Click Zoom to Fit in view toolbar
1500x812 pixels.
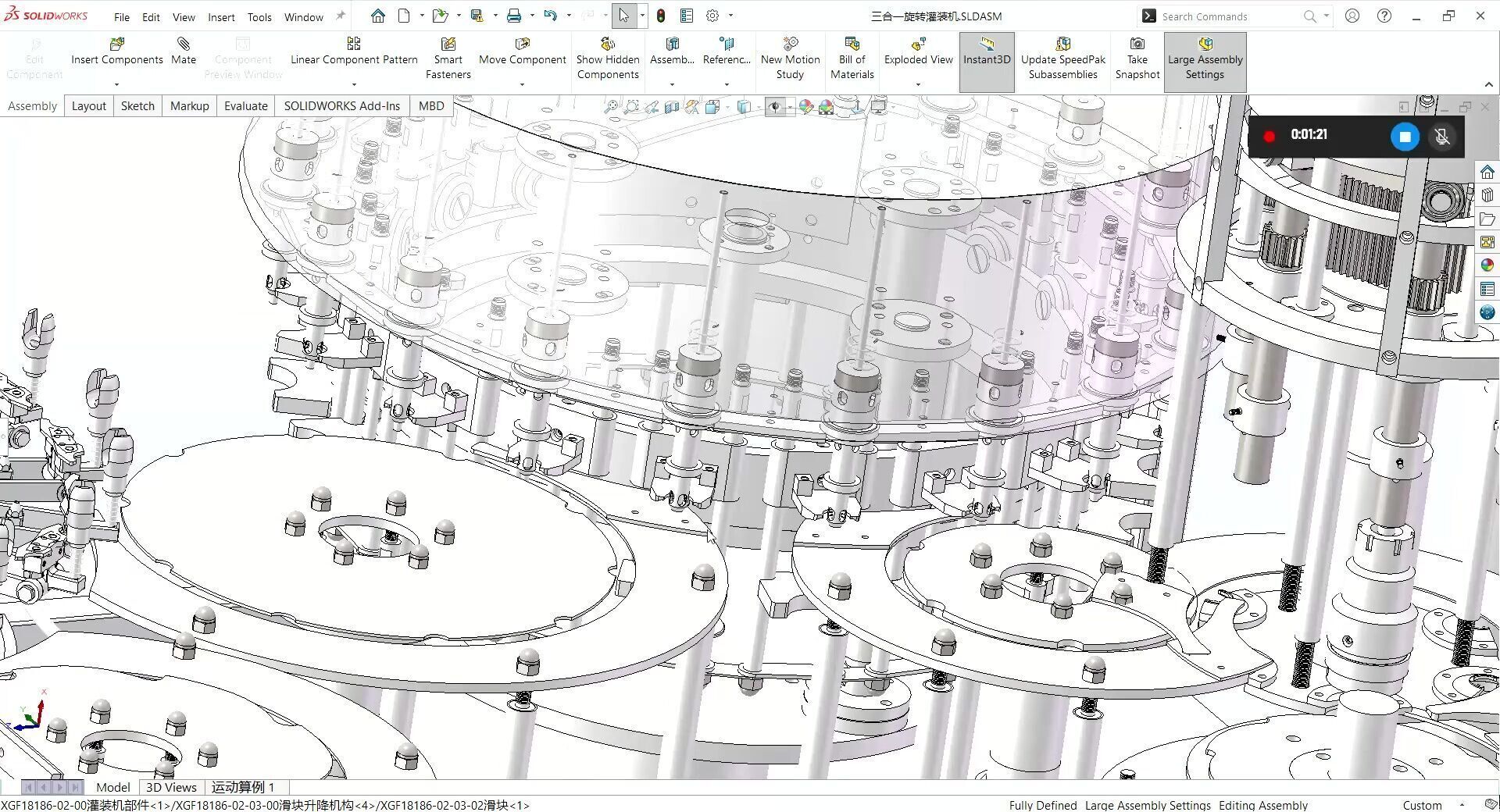coord(611,107)
